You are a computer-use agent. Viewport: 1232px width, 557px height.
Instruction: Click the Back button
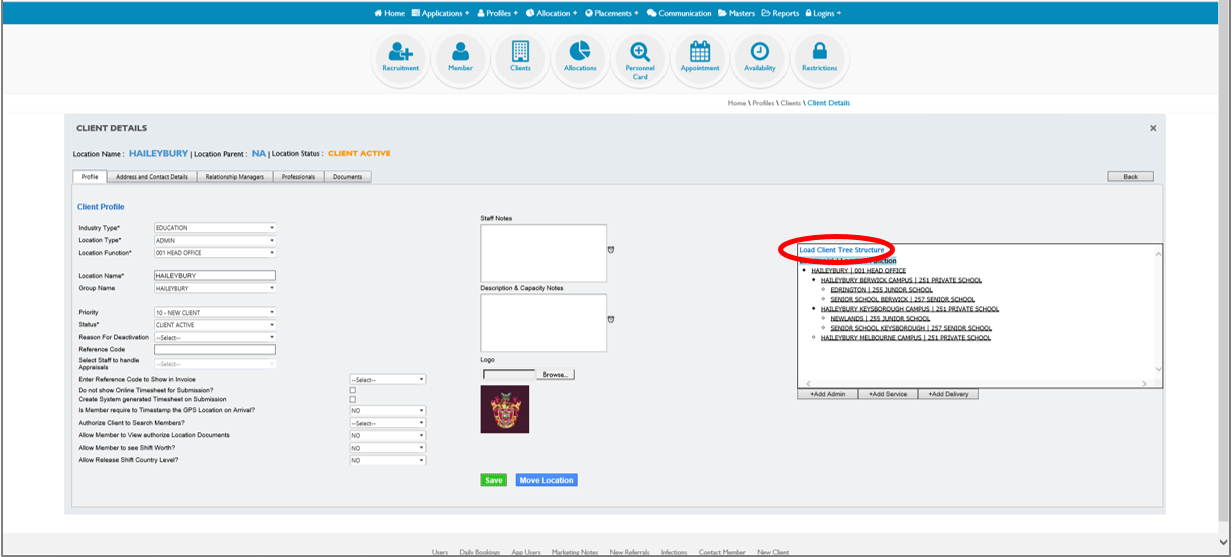tap(1131, 176)
